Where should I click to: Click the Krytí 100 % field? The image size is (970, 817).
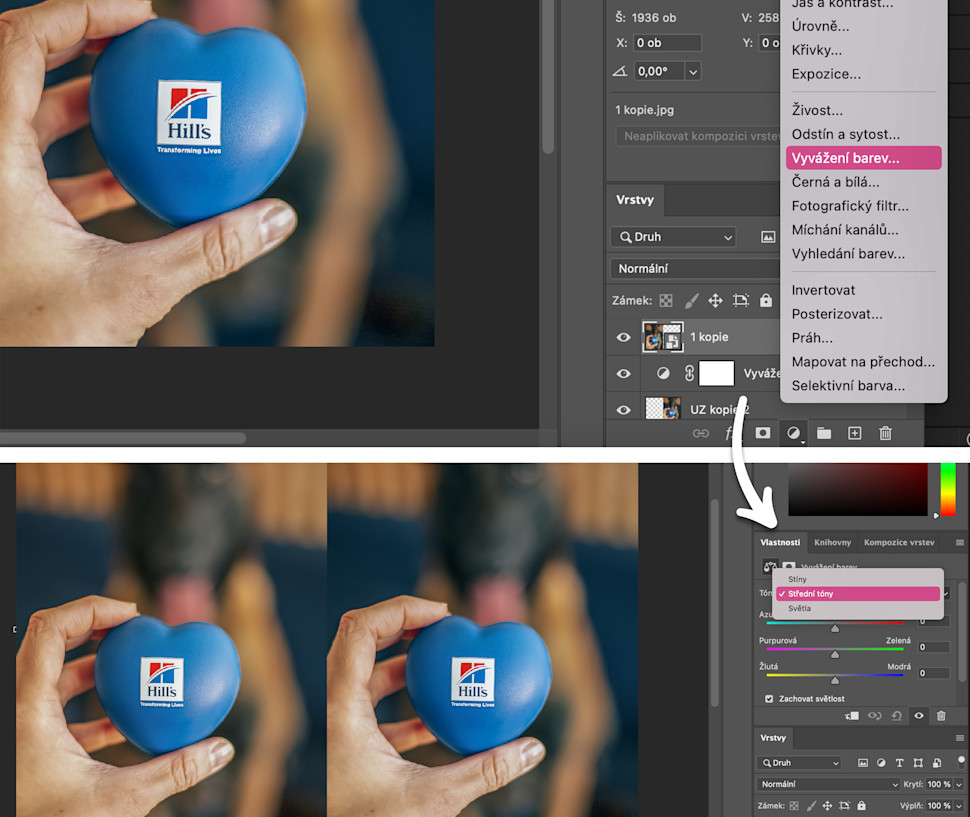tap(939, 784)
